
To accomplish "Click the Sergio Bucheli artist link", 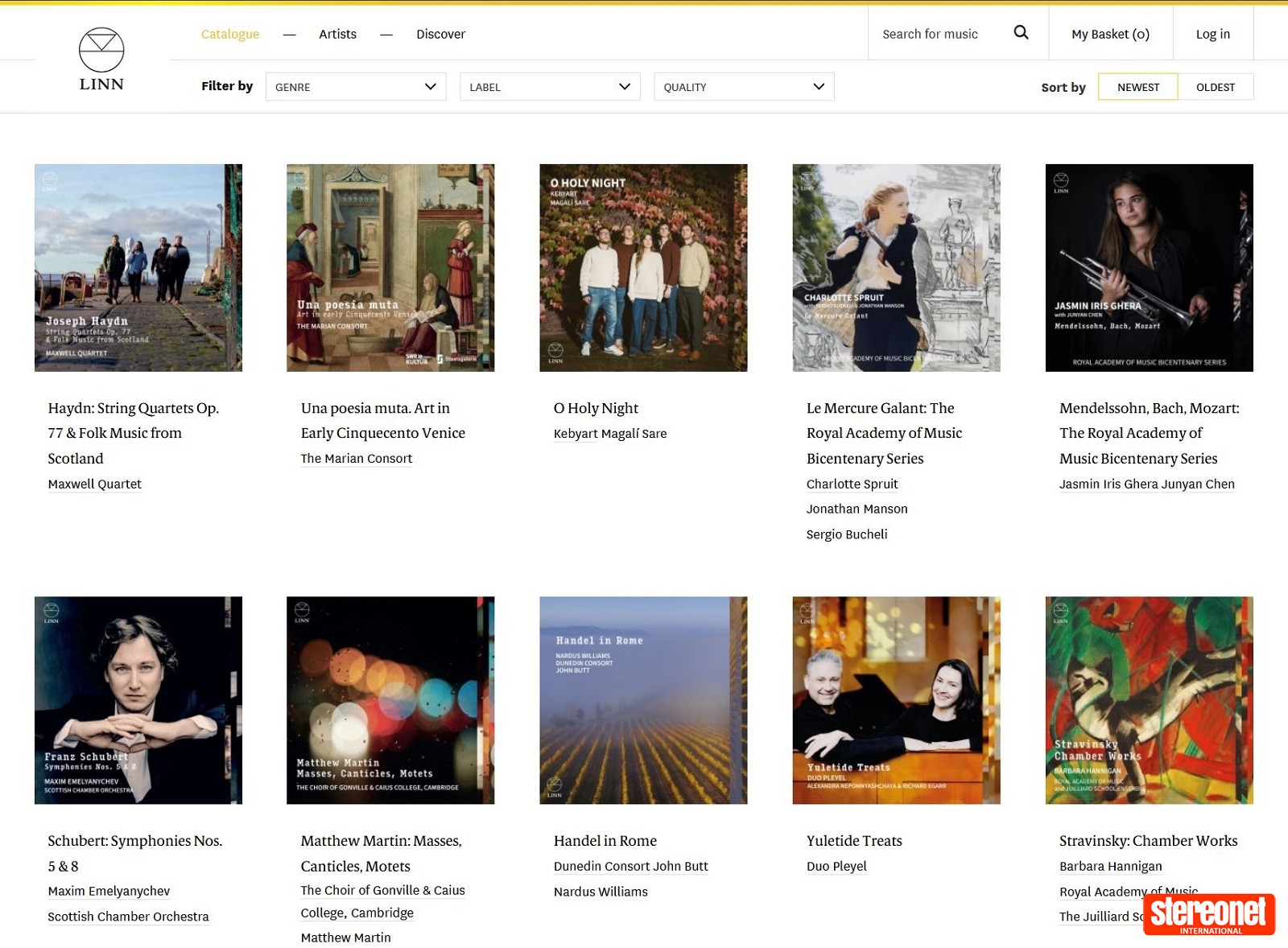I will (x=847, y=534).
